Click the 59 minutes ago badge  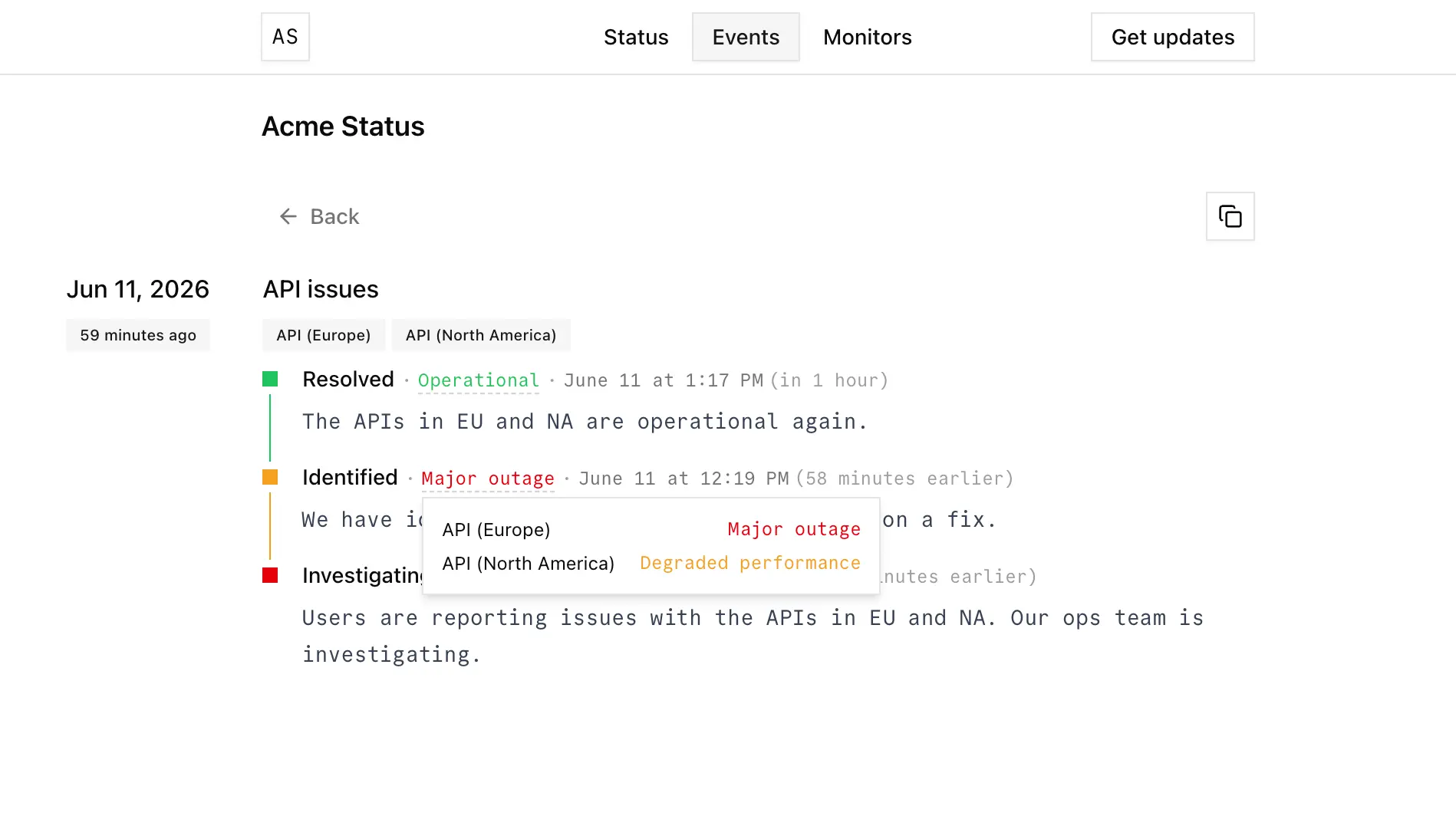click(138, 335)
